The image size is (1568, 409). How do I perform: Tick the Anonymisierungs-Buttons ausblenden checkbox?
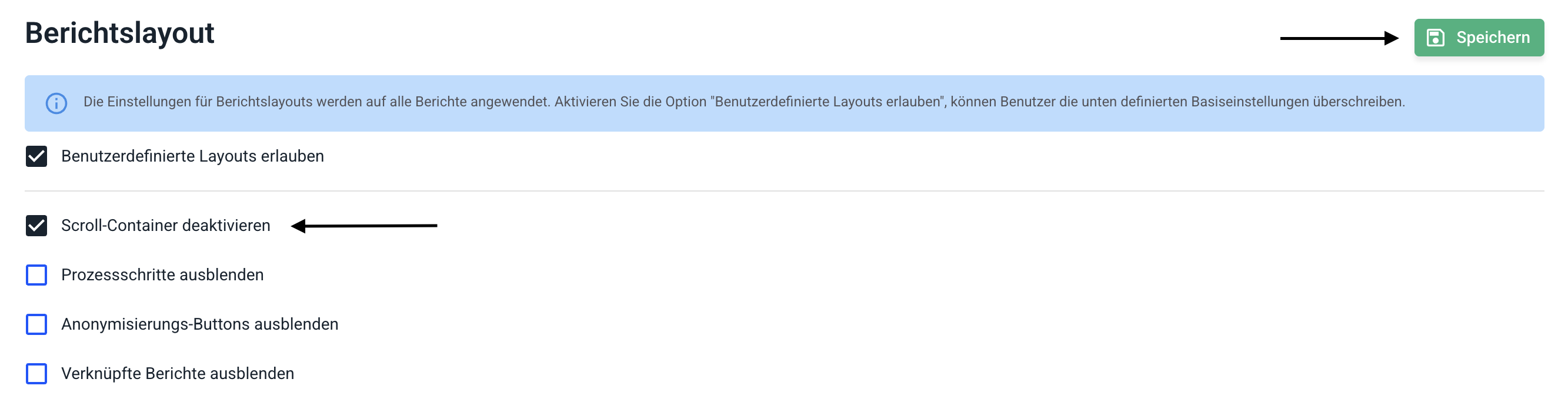coord(36,324)
